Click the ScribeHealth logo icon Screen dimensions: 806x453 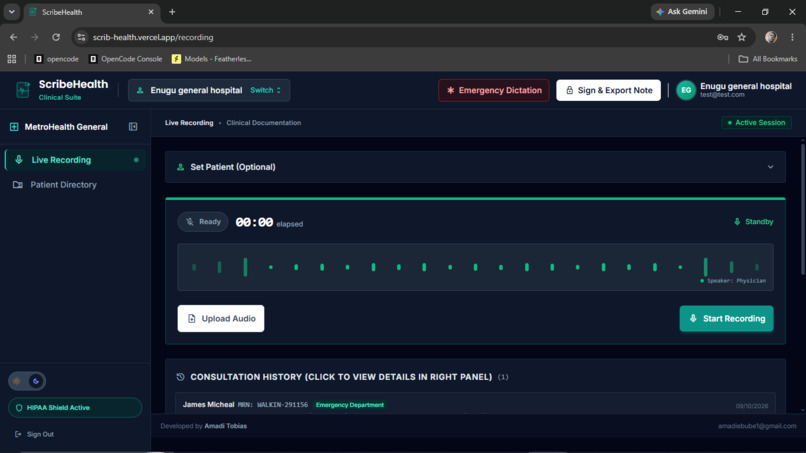pos(23,90)
